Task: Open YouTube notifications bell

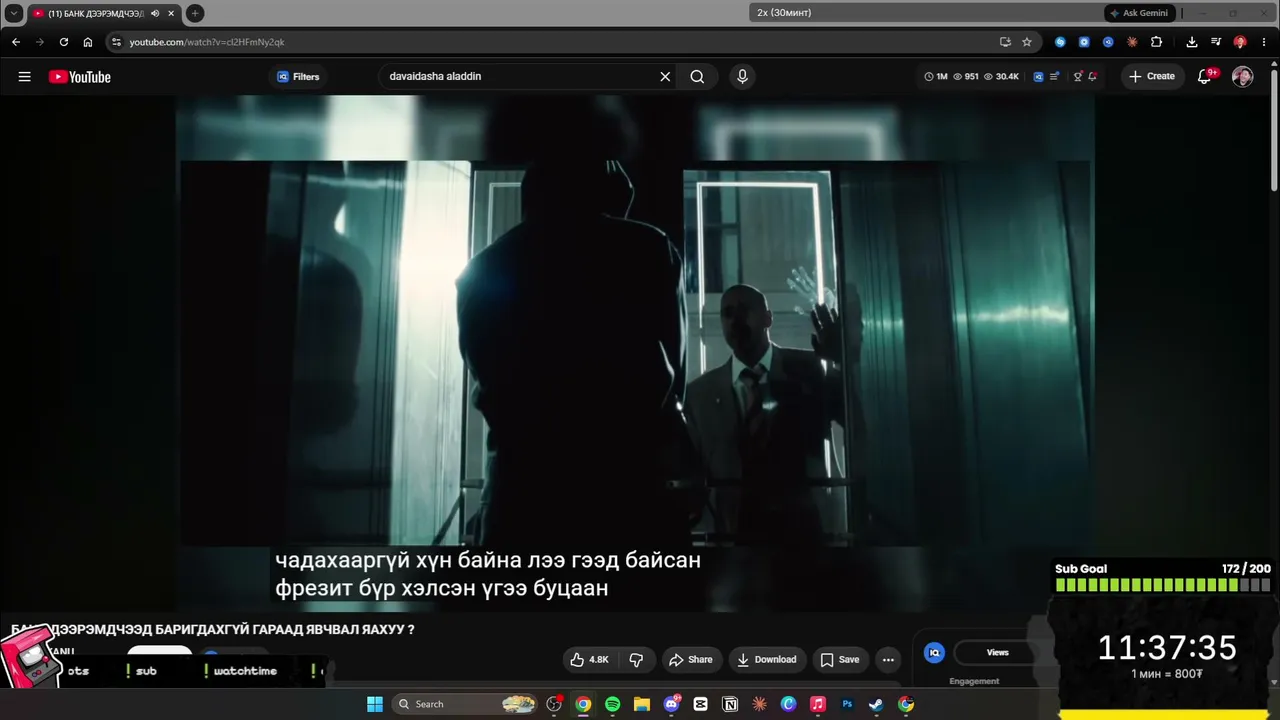Action: click(x=1205, y=77)
